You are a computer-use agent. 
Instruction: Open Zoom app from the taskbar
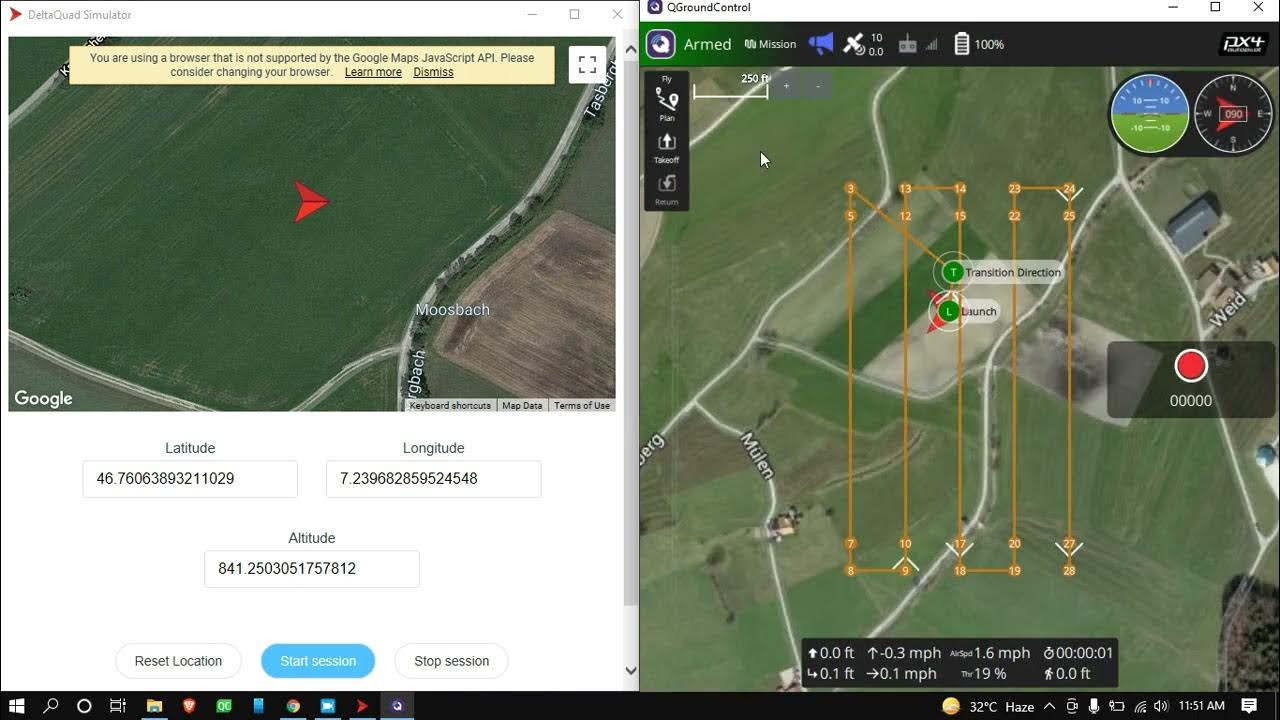[327, 706]
